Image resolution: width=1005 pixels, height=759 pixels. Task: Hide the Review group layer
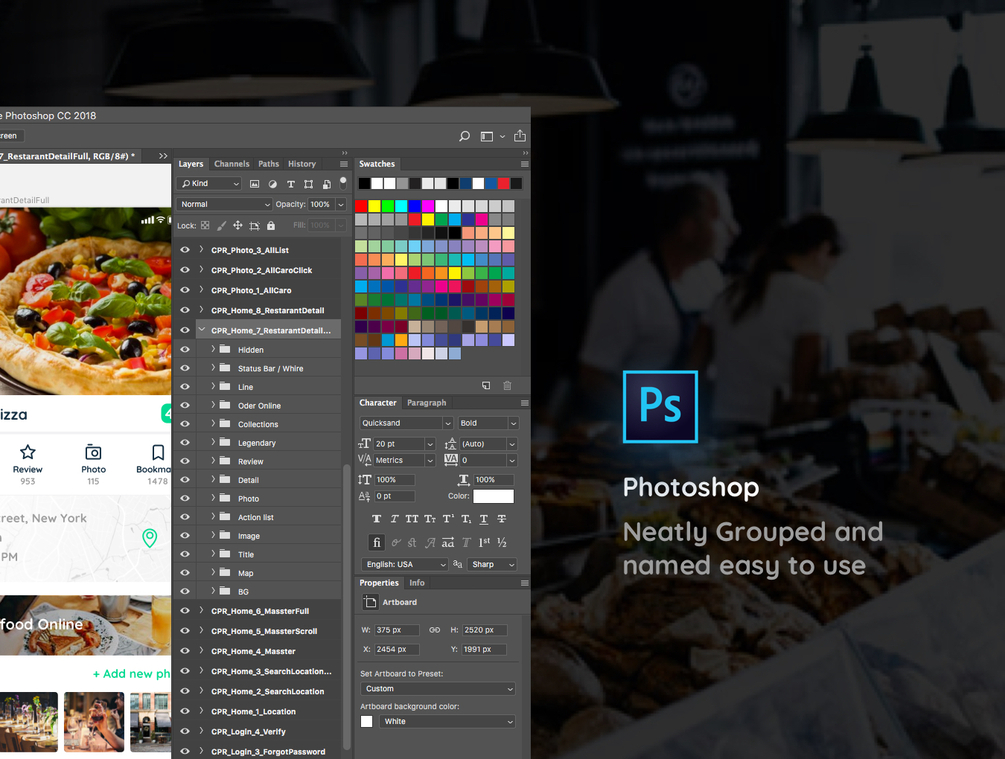(x=185, y=461)
